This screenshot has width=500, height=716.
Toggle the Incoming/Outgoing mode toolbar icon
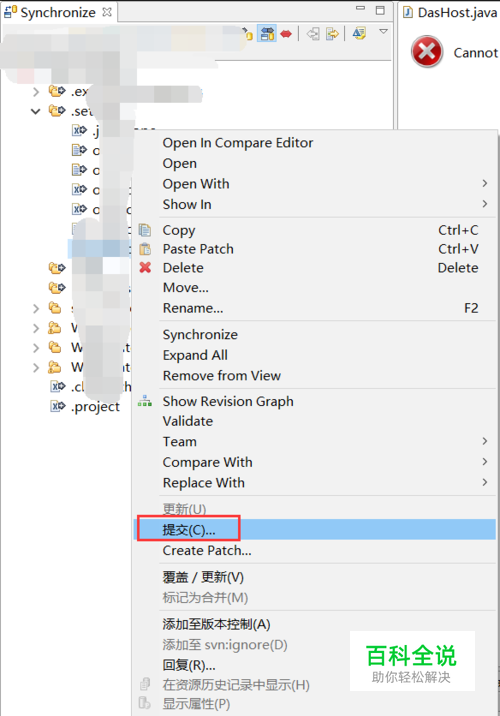click(x=267, y=34)
